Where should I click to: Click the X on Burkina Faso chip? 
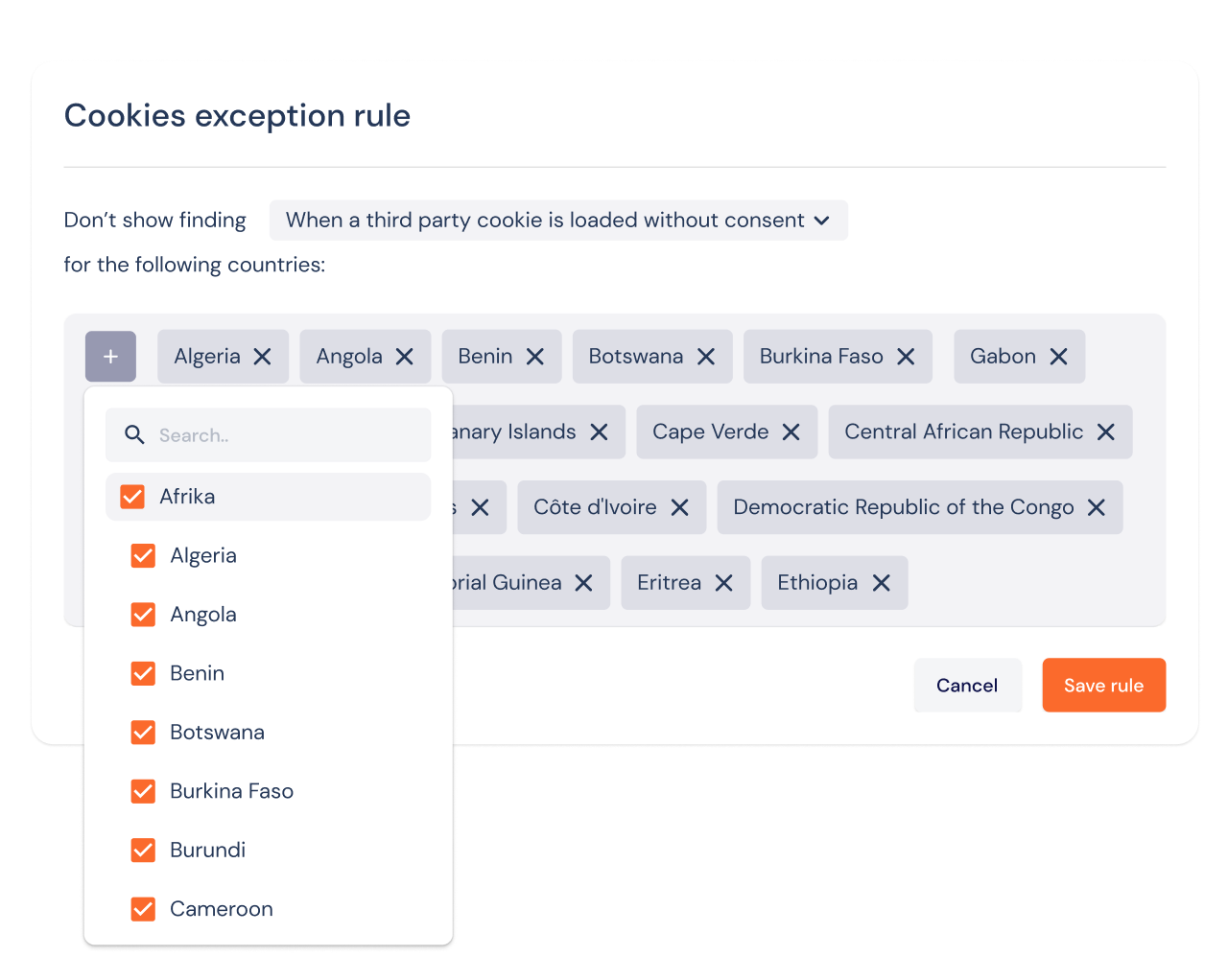[x=906, y=357]
